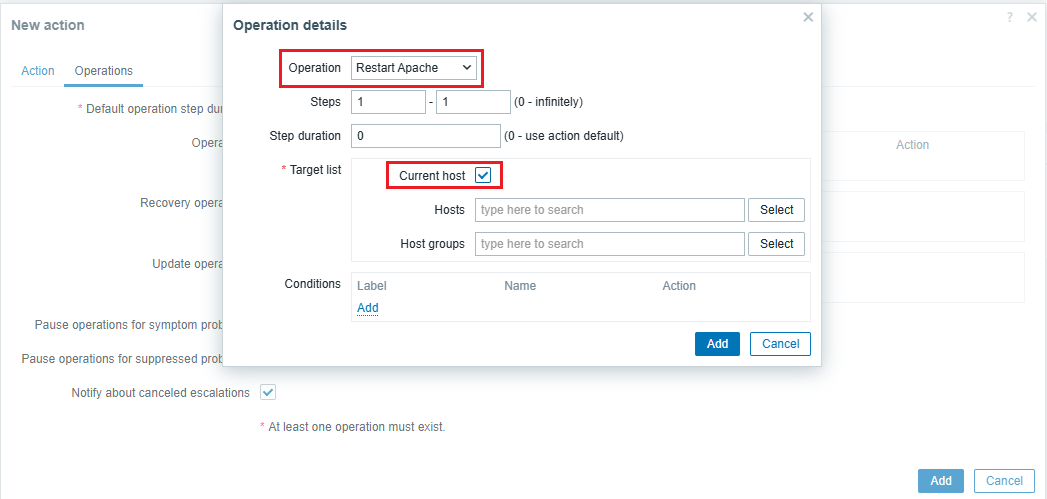1047x499 pixels.
Task: Toggle the Current host checkbox
Action: tap(484, 175)
